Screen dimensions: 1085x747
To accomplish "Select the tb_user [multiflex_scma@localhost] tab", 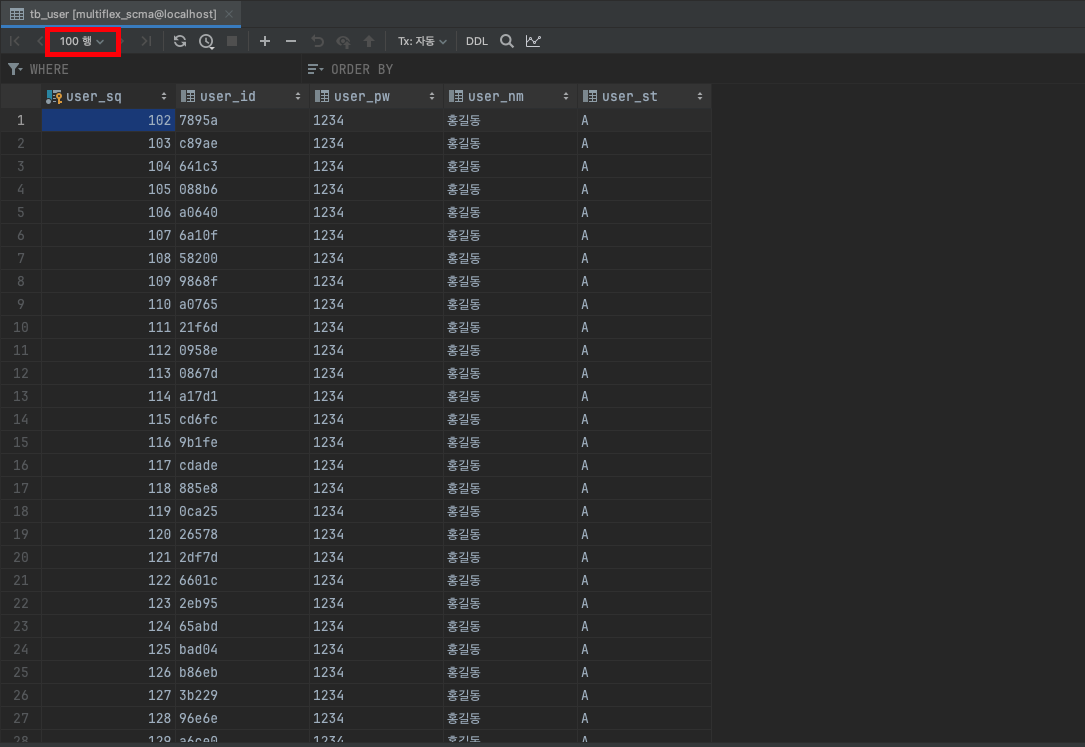I will point(121,14).
